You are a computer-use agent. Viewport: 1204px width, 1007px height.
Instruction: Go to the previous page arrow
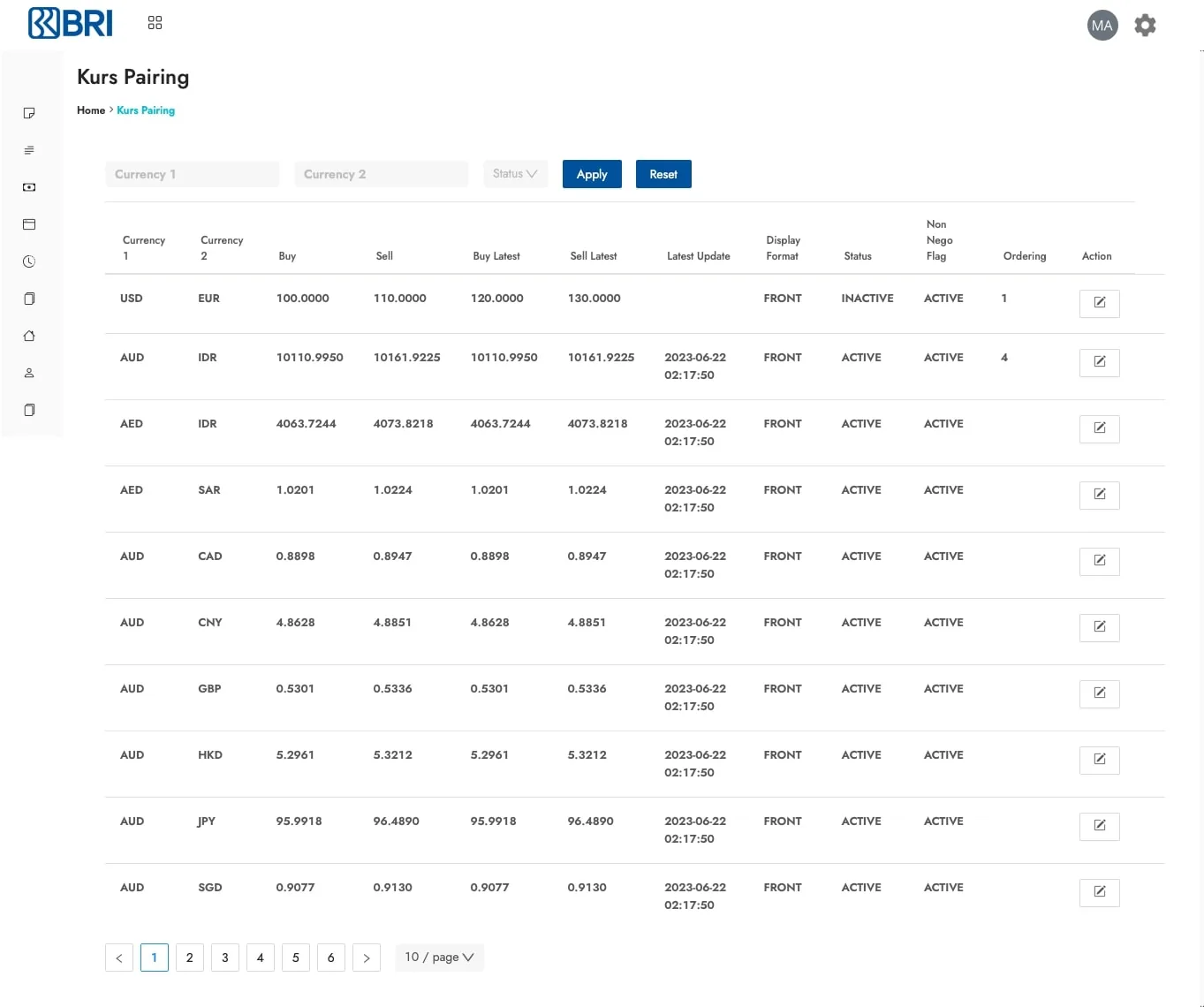pos(119,958)
